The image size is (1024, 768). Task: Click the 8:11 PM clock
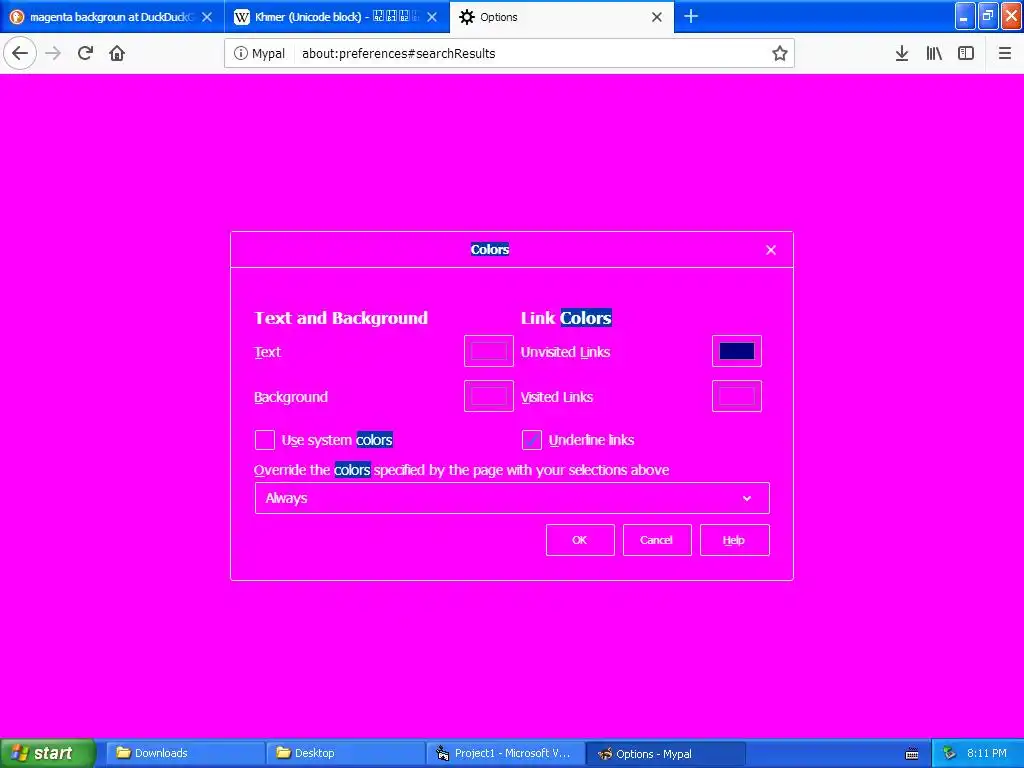click(x=987, y=754)
